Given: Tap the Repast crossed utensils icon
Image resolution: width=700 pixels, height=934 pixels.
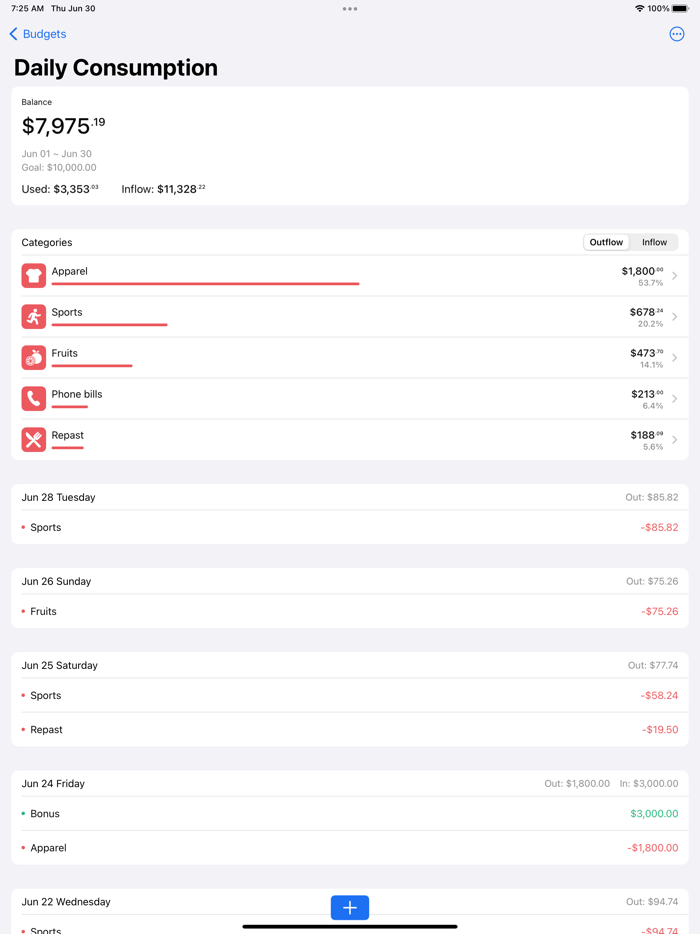Looking at the screenshot, I should [x=33, y=439].
